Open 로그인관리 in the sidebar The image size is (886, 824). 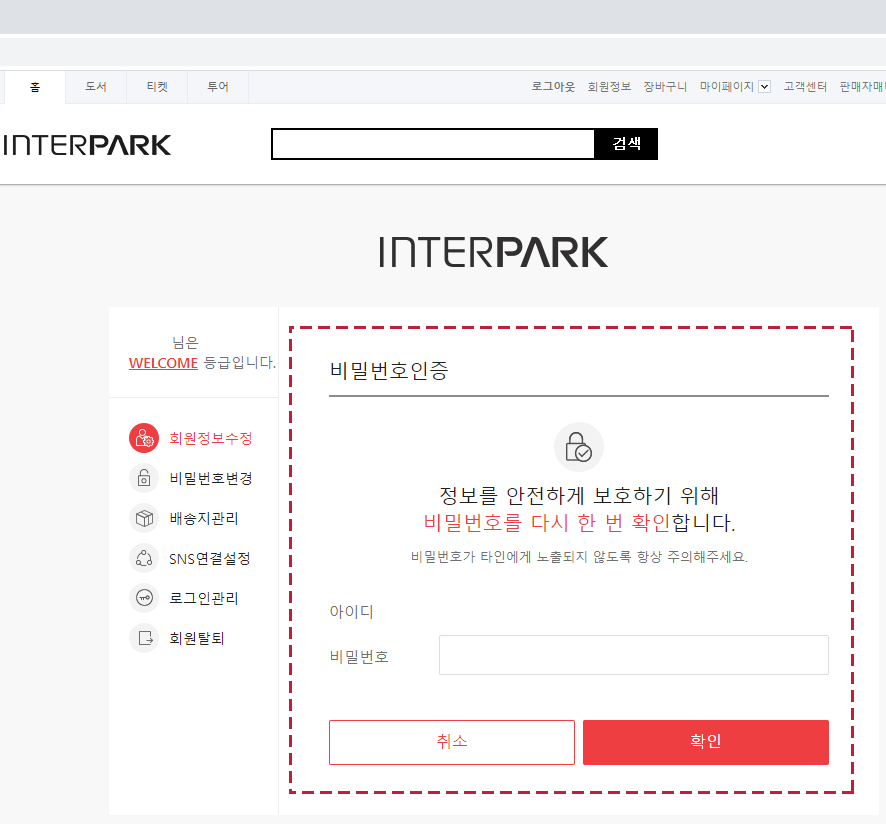204,598
